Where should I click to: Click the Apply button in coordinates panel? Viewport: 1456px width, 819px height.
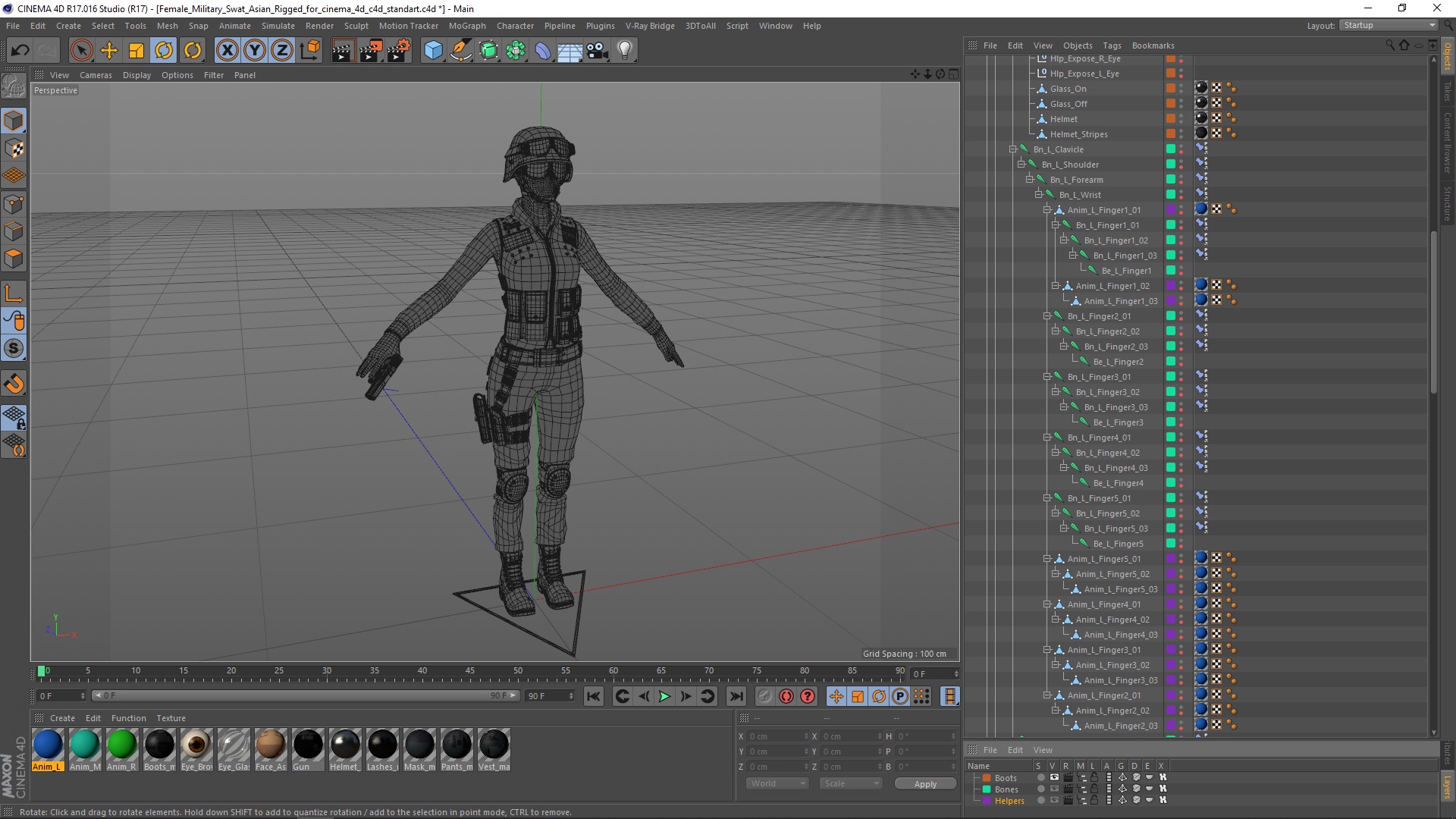tap(924, 783)
